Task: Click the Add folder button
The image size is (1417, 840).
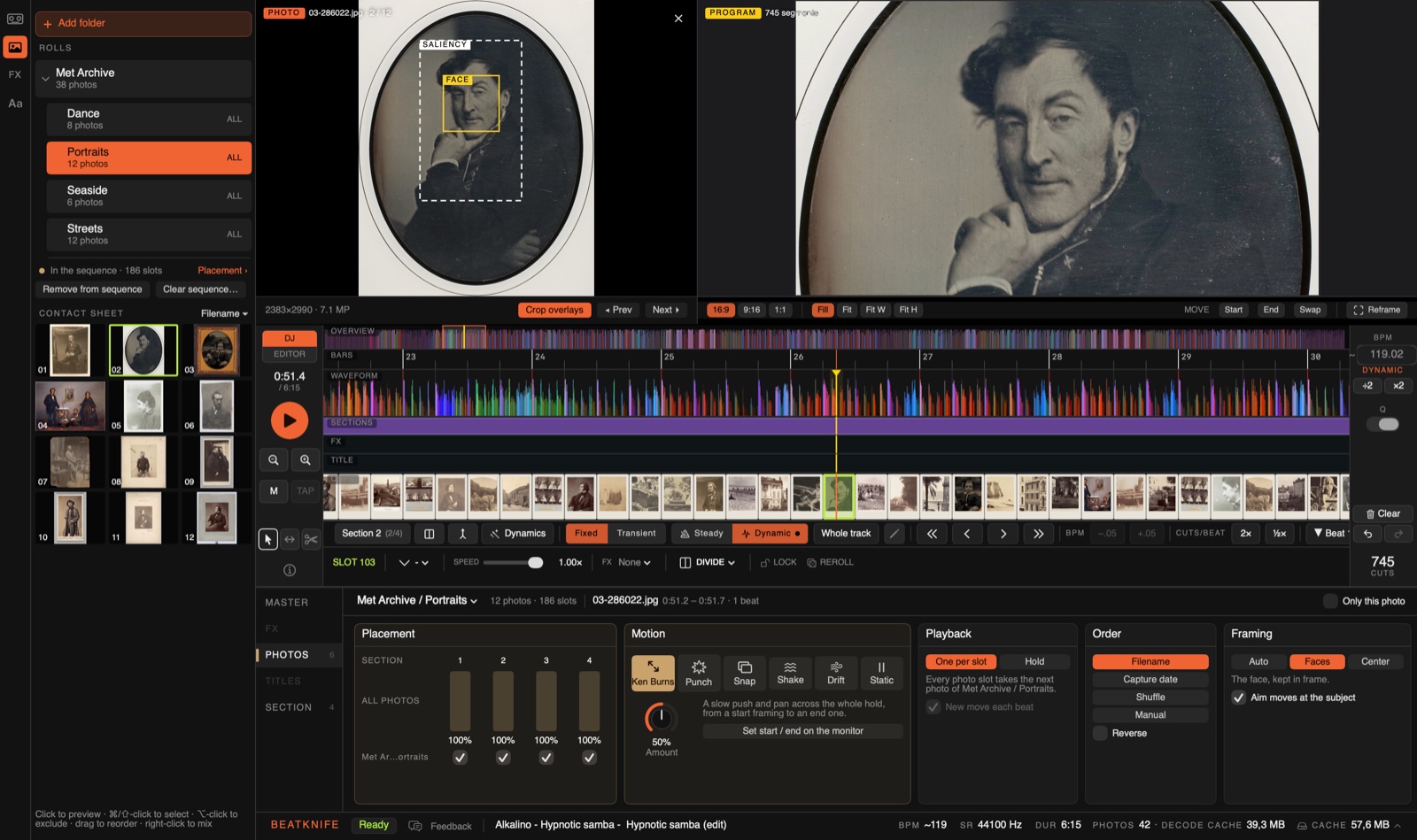Action: (x=143, y=23)
